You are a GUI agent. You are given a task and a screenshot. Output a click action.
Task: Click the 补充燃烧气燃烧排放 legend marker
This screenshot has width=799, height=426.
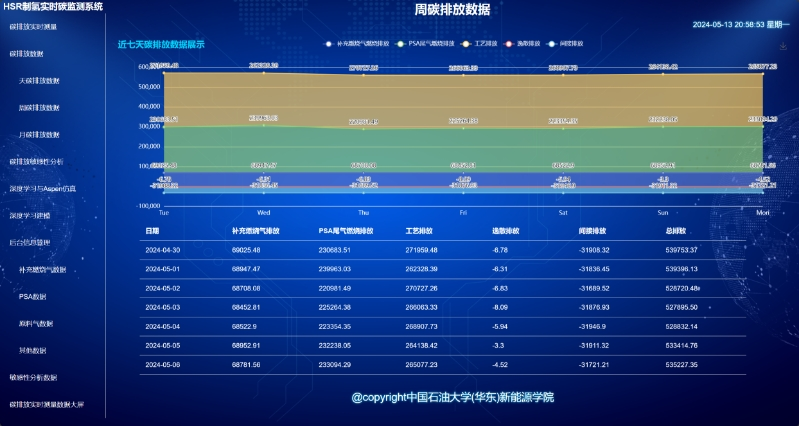pos(329,44)
